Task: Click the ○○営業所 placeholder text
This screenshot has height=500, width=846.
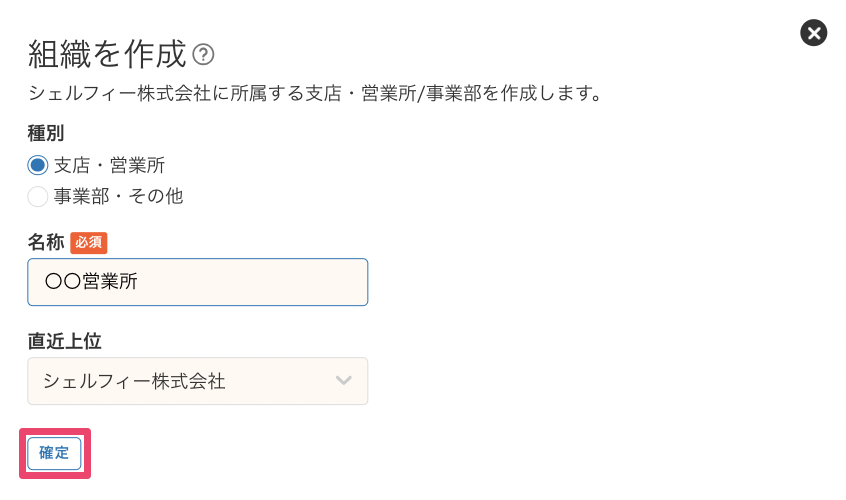Action: coord(91,282)
